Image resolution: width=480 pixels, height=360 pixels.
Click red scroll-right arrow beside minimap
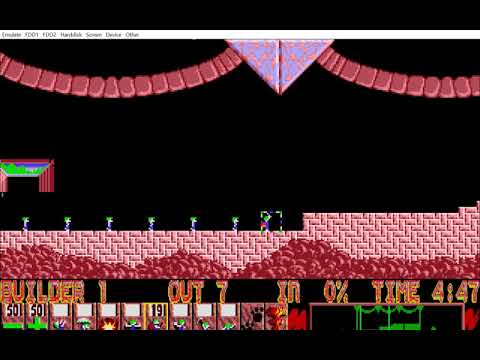(x=472, y=318)
